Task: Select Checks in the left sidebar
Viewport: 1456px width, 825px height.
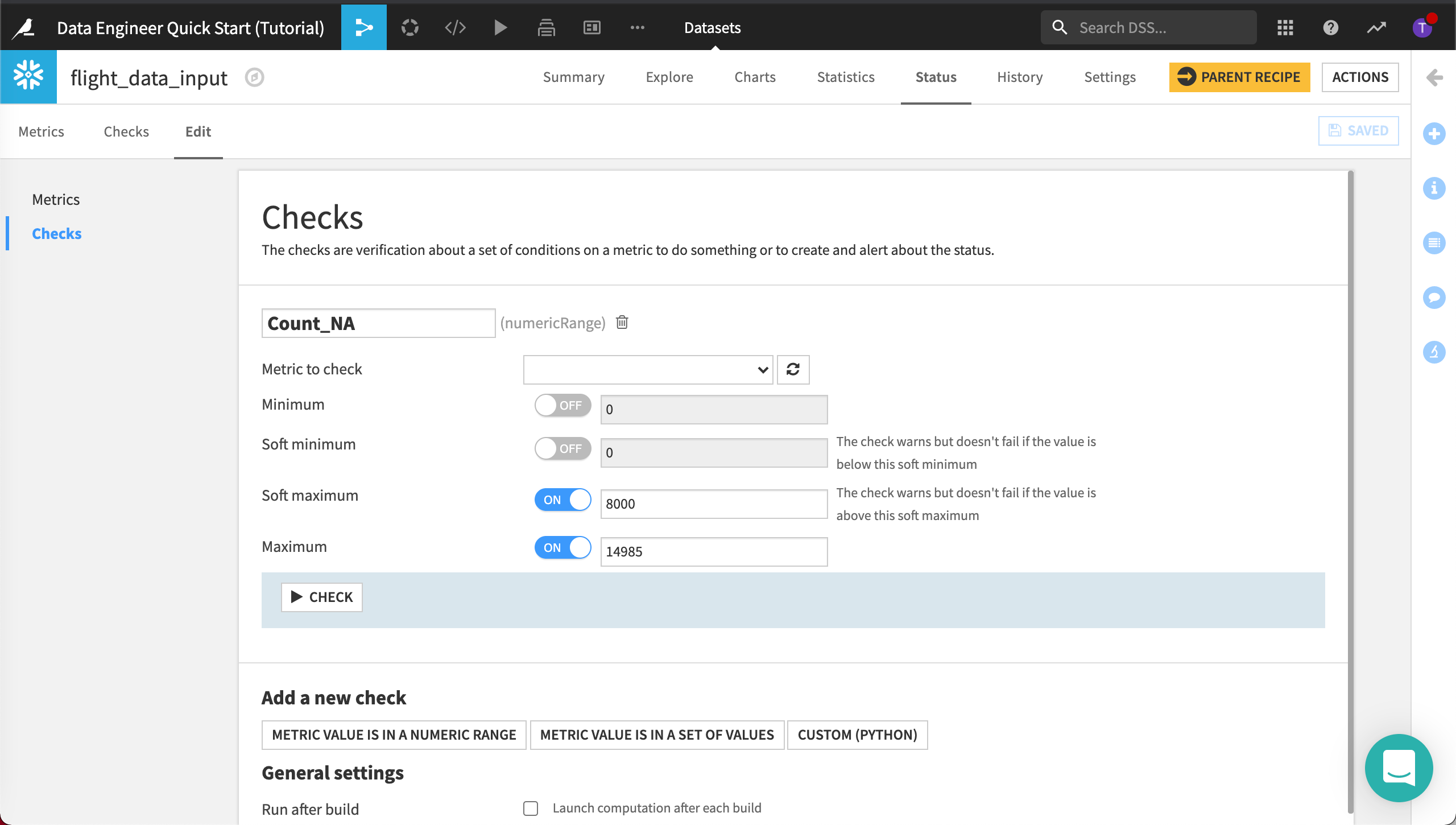Action: (x=57, y=233)
